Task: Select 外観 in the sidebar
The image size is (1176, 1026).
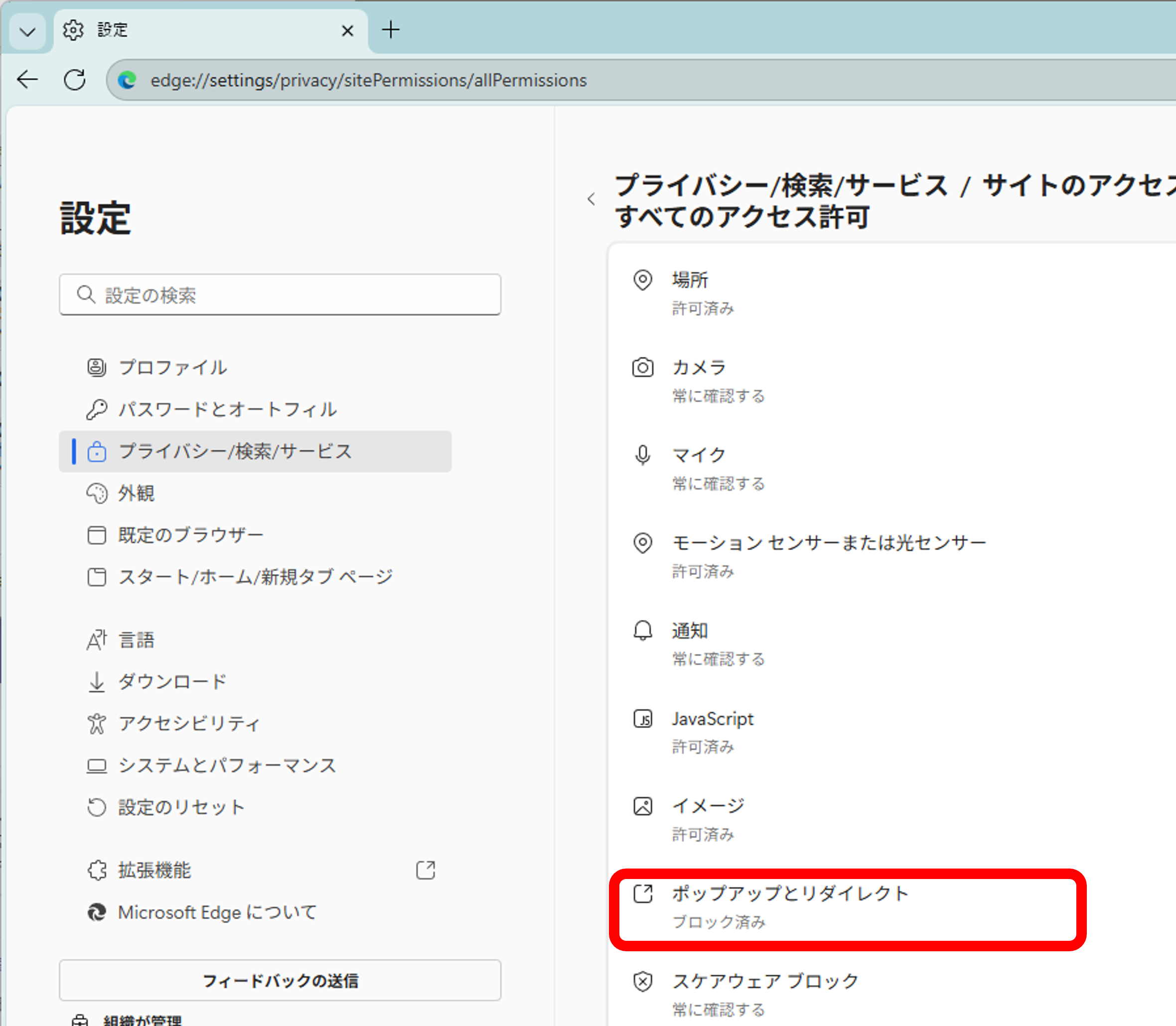Action: pos(136,493)
